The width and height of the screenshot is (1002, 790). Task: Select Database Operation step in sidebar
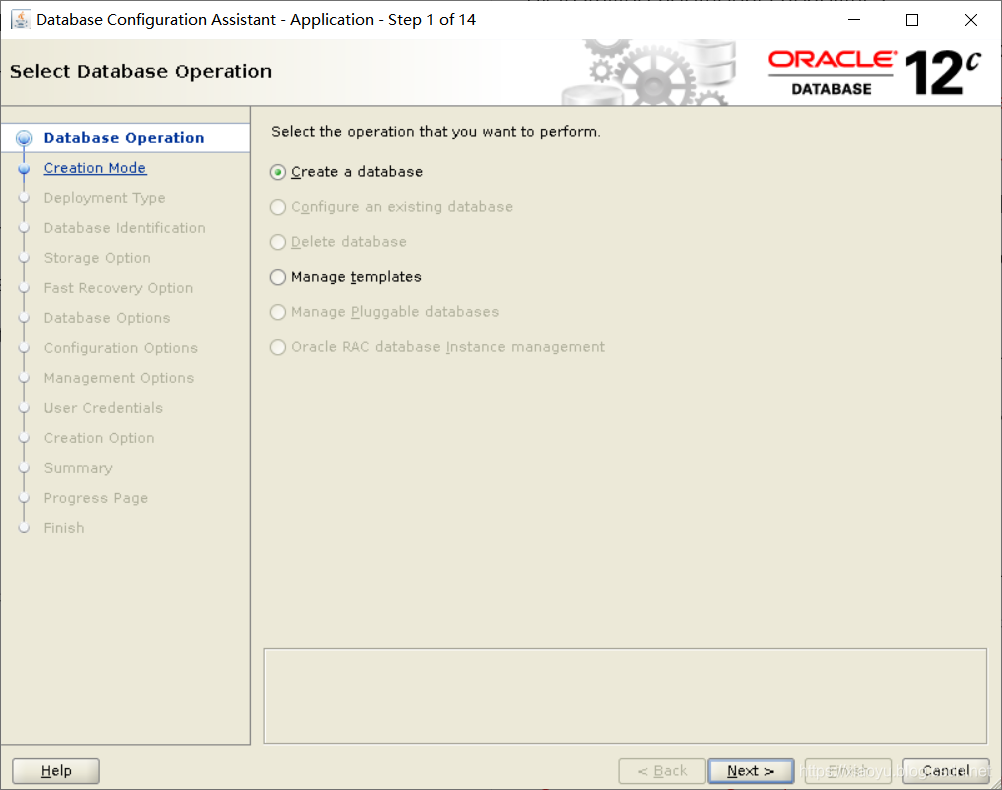[124, 138]
